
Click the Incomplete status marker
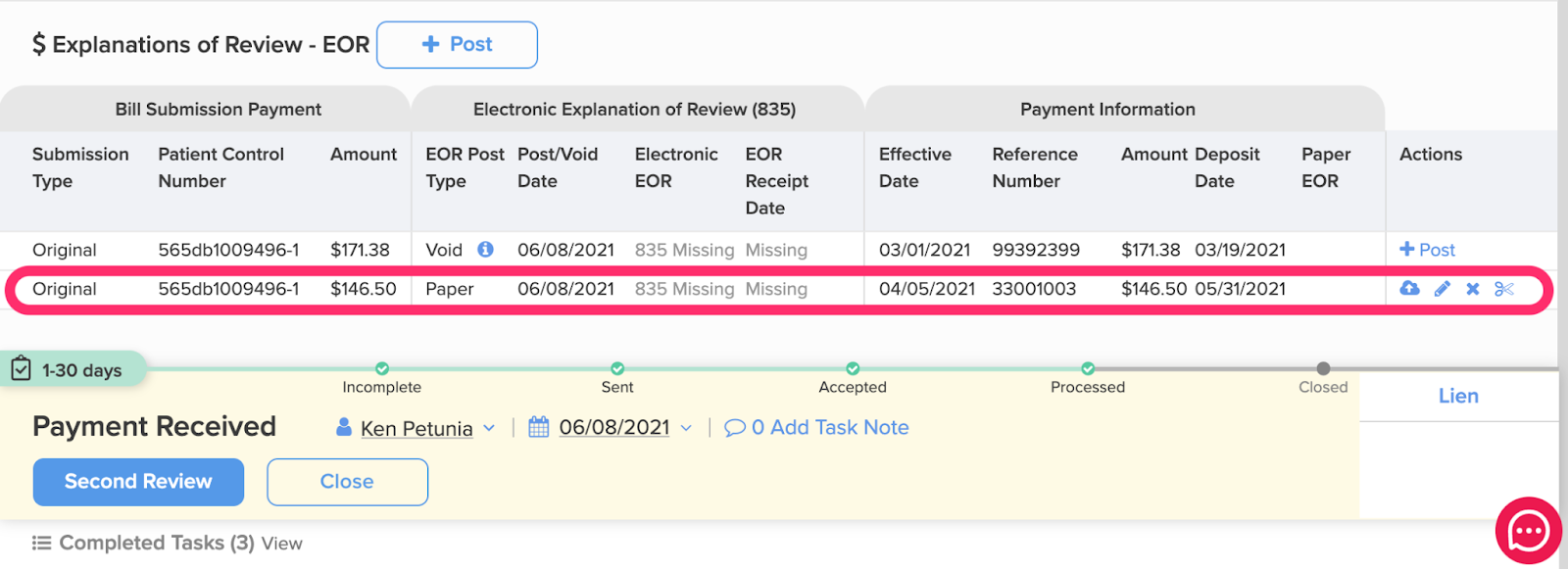coord(382,369)
